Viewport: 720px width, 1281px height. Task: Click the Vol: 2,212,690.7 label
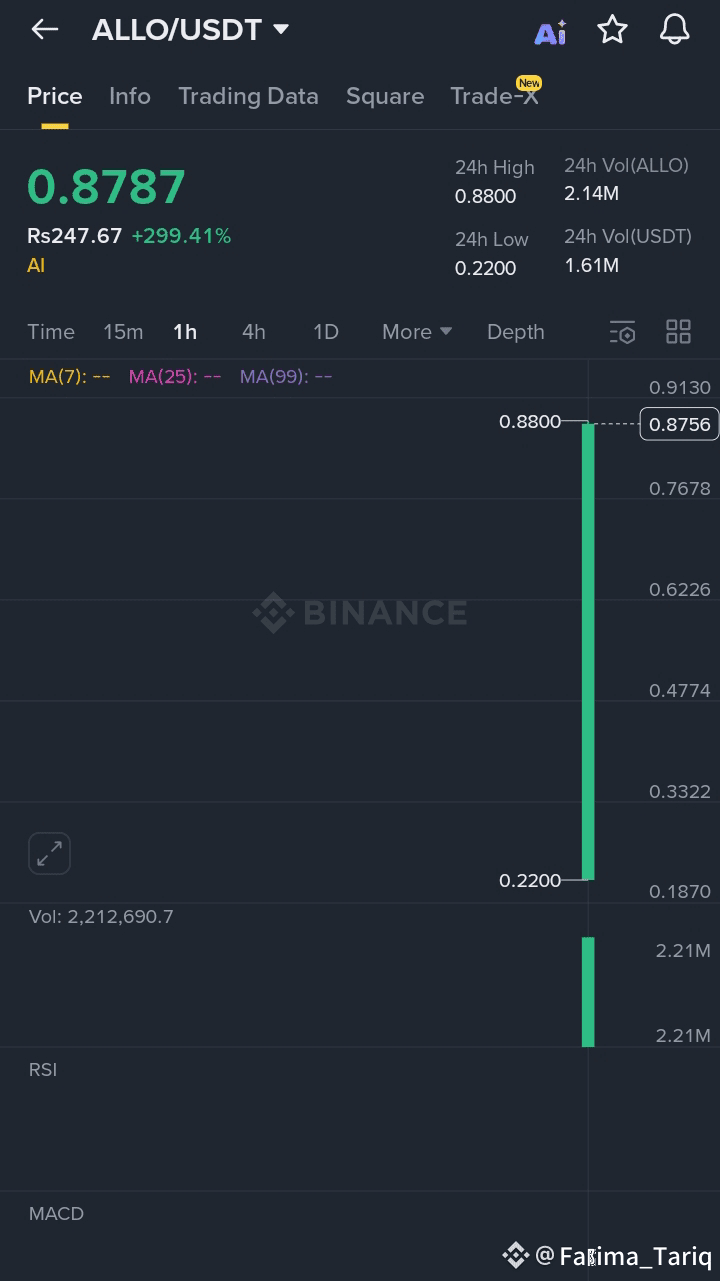[101, 916]
